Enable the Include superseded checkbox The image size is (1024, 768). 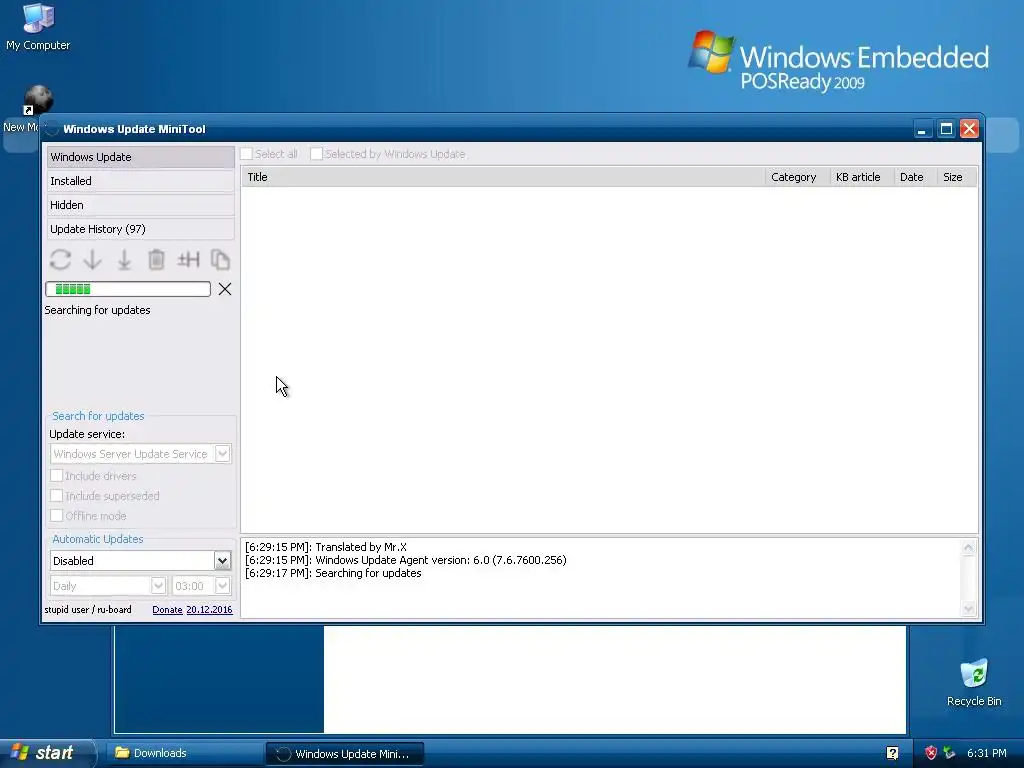(x=57, y=496)
